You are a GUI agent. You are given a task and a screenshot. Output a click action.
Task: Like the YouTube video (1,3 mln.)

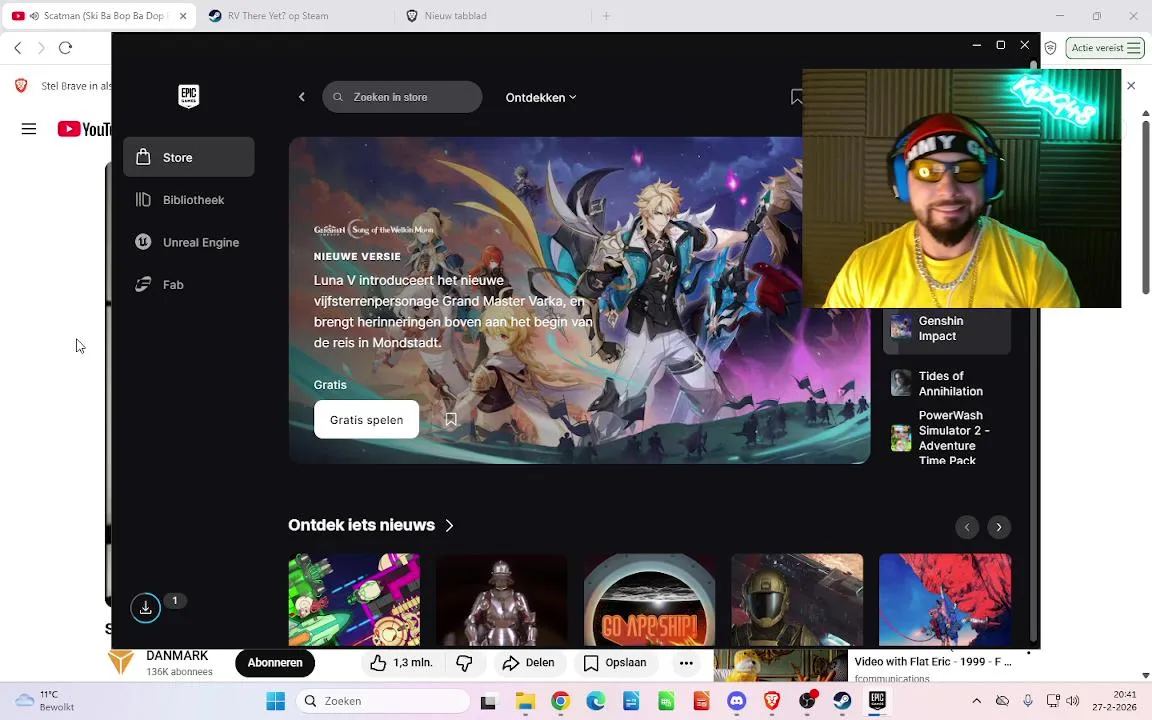(x=401, y=663)
